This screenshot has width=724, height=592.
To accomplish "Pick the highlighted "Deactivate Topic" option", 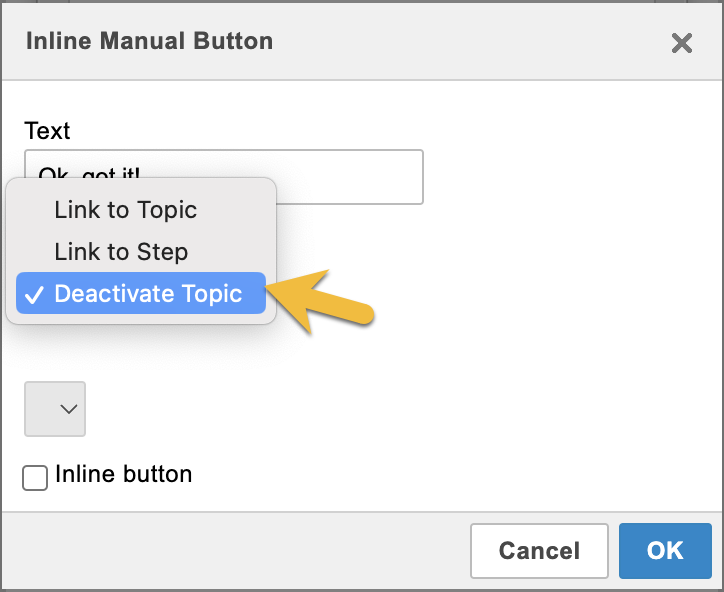I will (x=148, y=294).
